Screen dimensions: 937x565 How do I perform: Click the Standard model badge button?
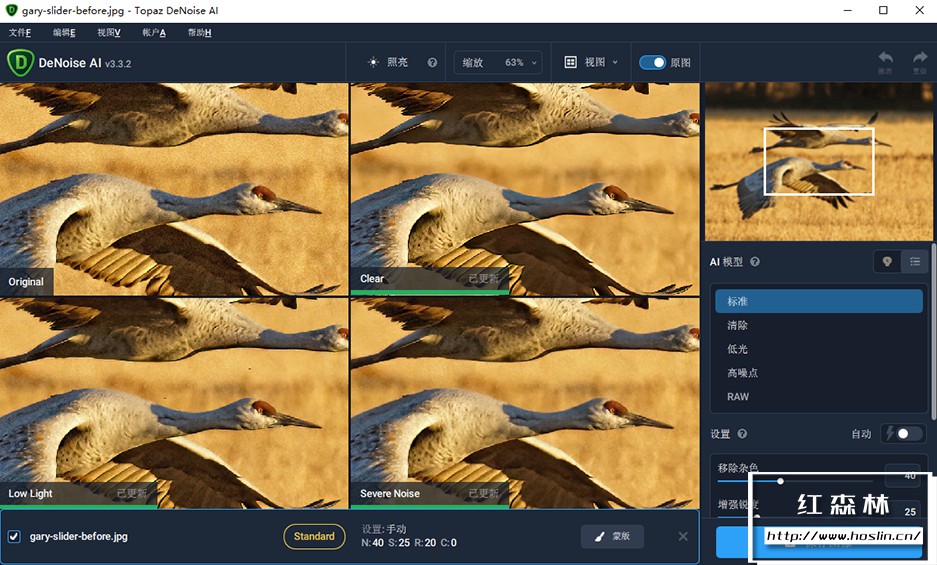(x=314, y=536)
